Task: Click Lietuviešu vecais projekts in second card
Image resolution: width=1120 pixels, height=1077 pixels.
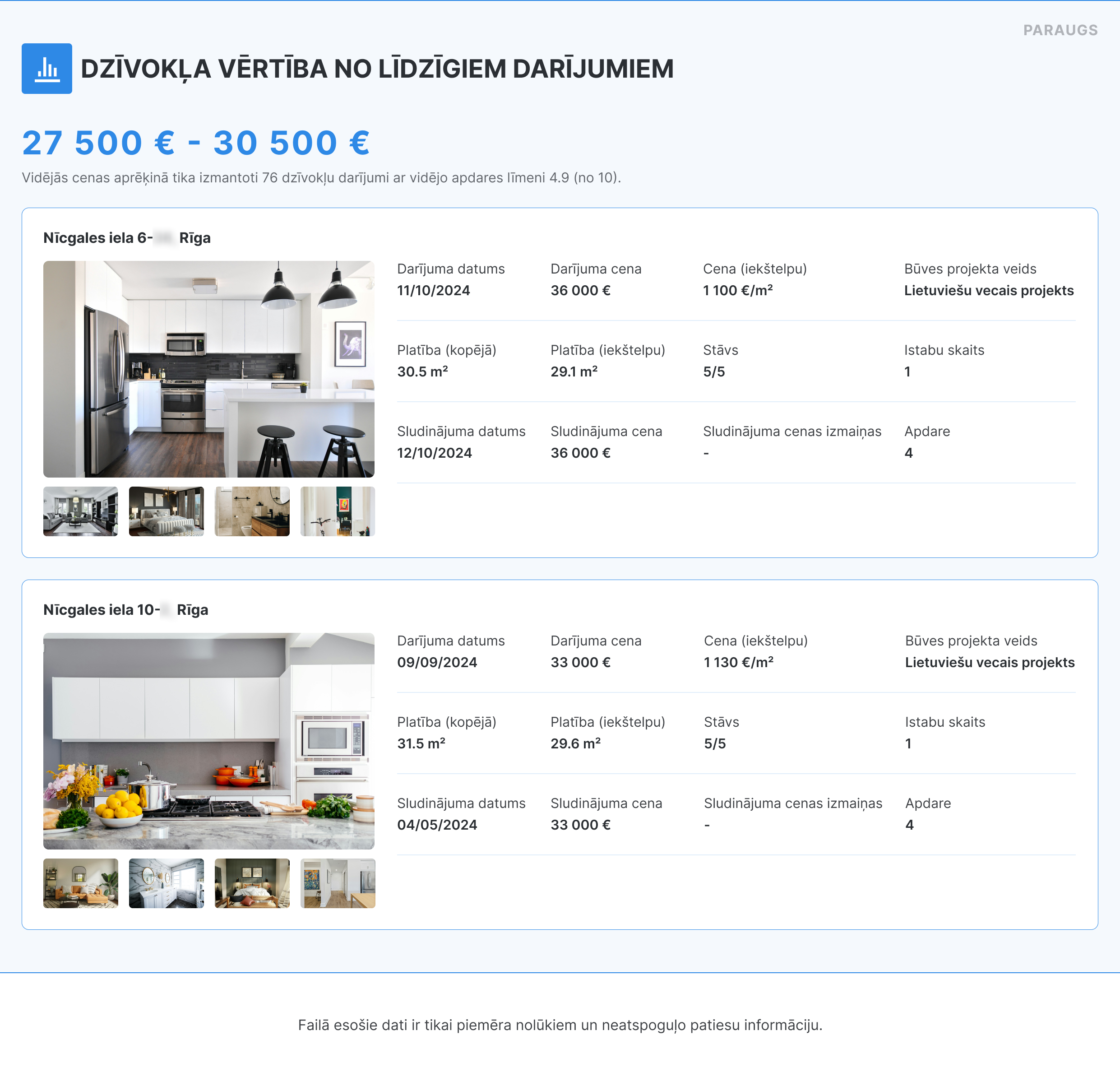Action: 990,663
